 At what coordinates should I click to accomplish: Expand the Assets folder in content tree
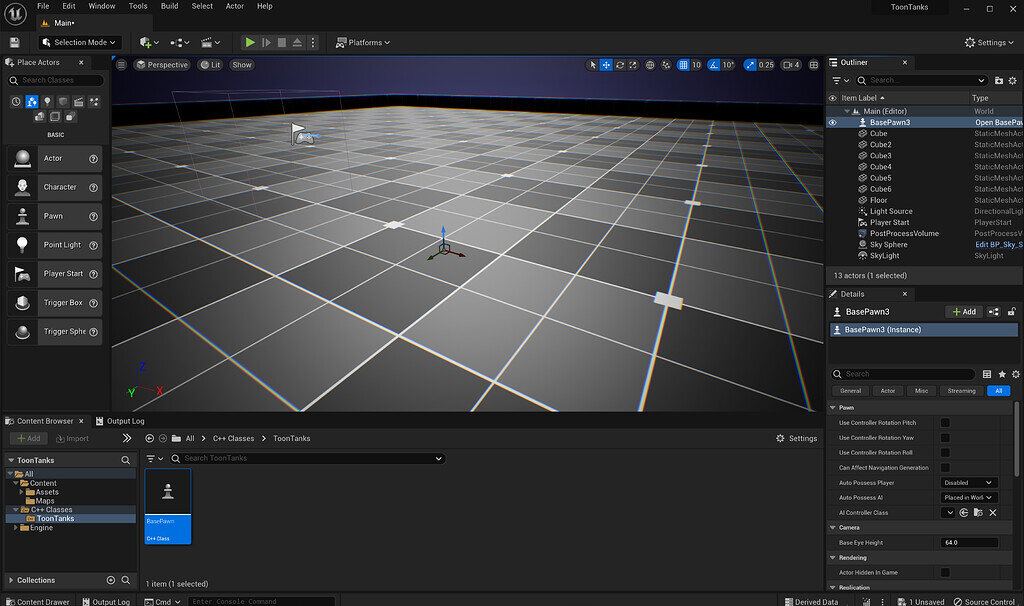[x=21, y=492]
